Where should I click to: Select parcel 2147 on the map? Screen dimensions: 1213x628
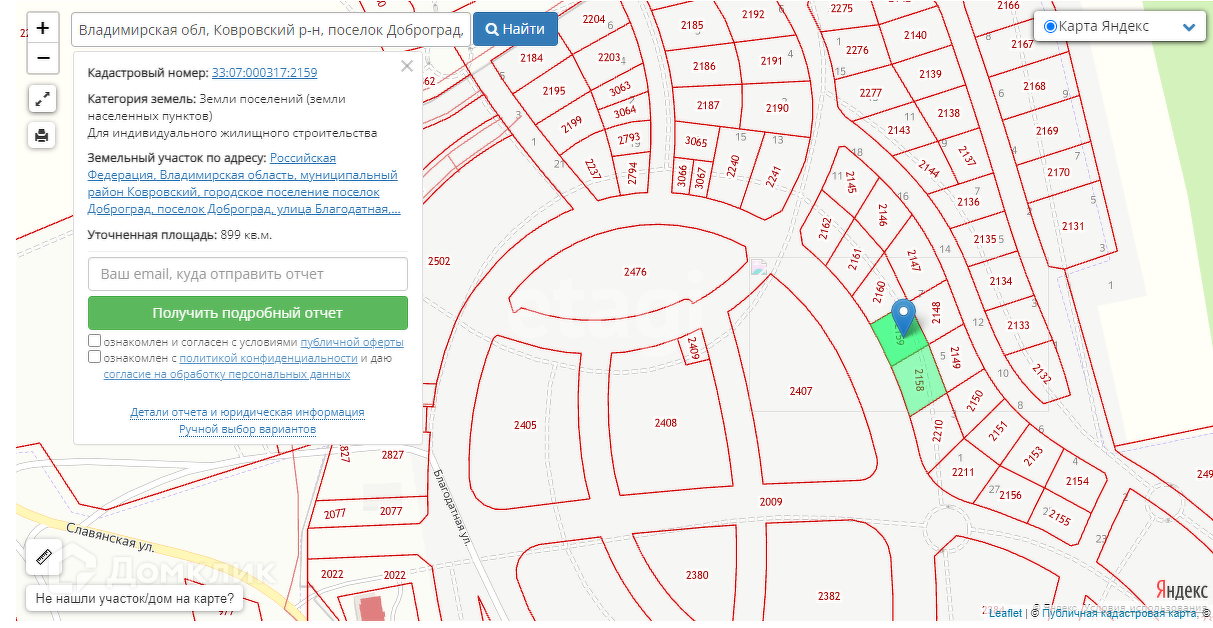[913, 260]
